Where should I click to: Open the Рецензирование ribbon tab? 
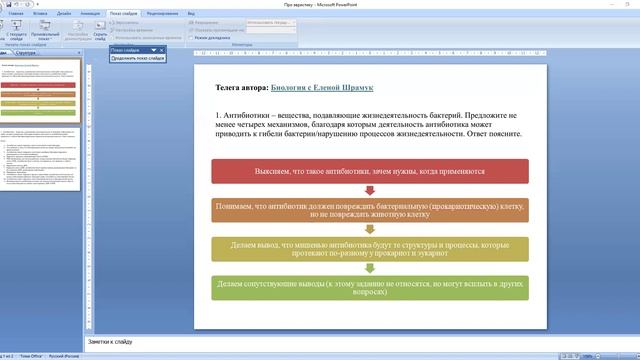coord(162,13)
